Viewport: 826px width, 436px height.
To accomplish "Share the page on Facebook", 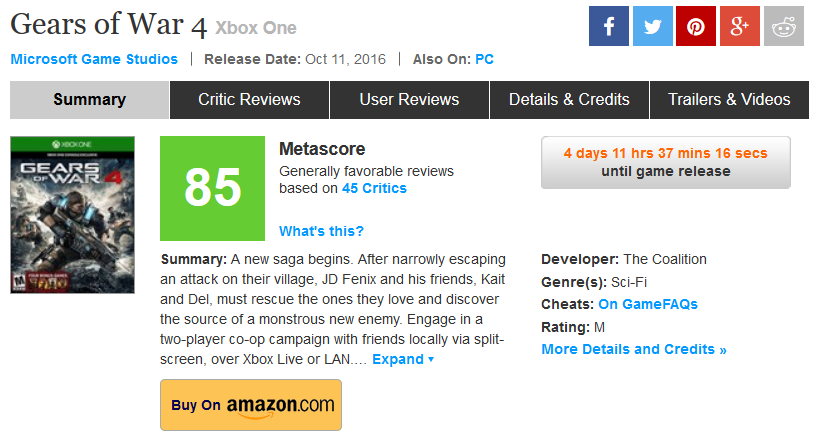I will pos(608,26).
